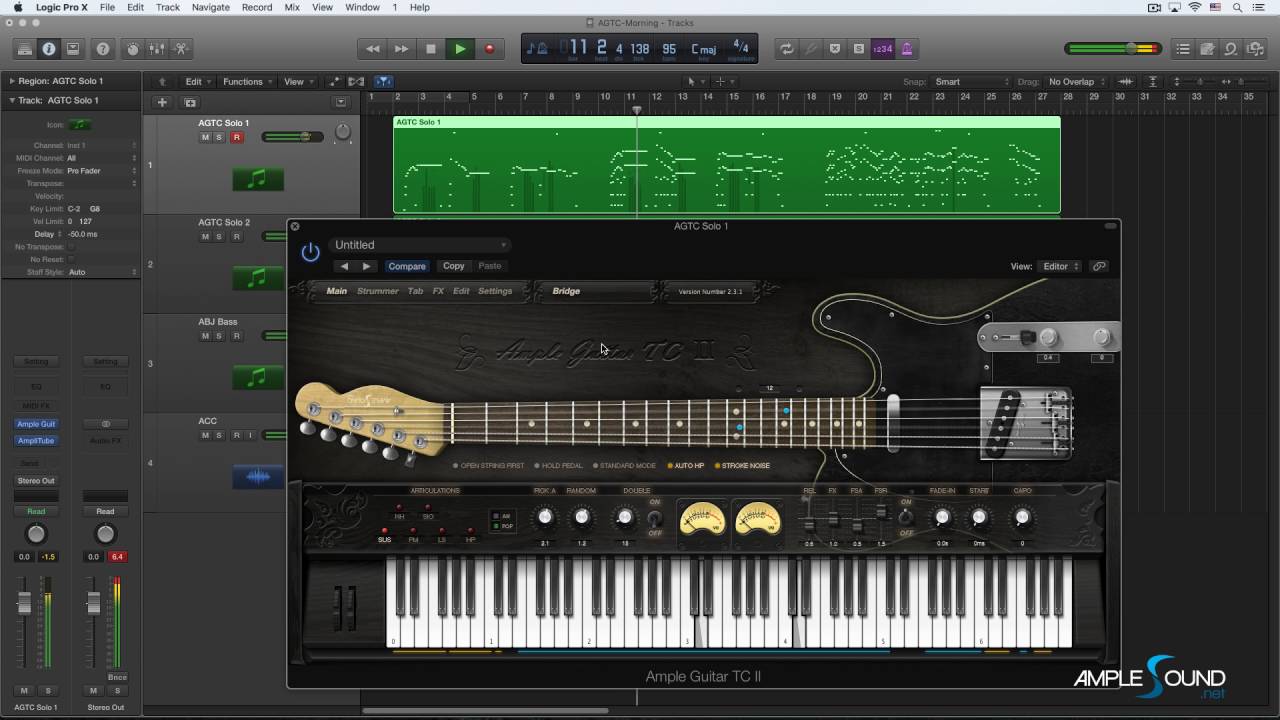1280x720 pixels.
Task: Click the plugin link chain icon
Action: point(1099,266)
